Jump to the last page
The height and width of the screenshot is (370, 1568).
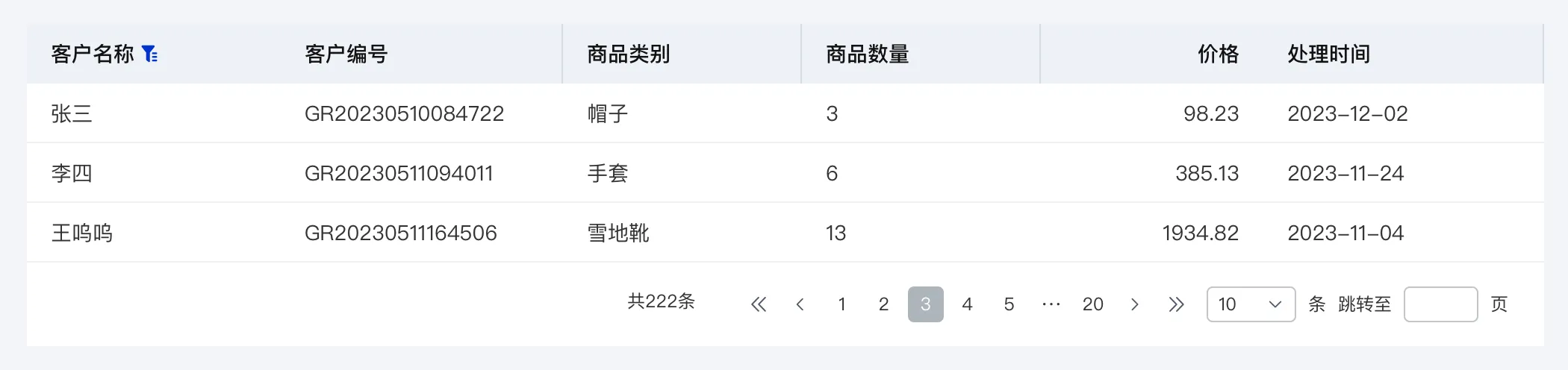coord(1177,304)
